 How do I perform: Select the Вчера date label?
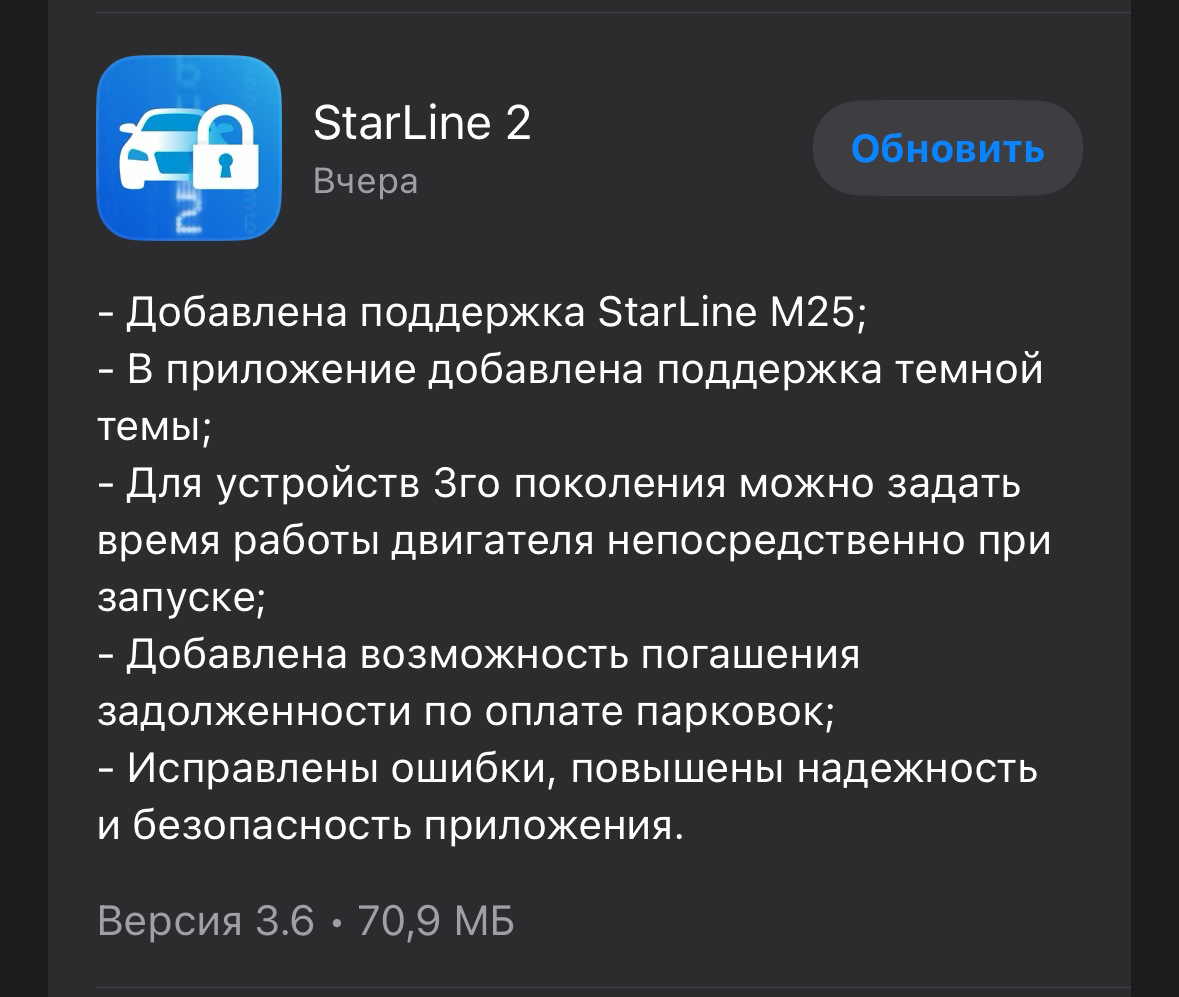[365, 181]
